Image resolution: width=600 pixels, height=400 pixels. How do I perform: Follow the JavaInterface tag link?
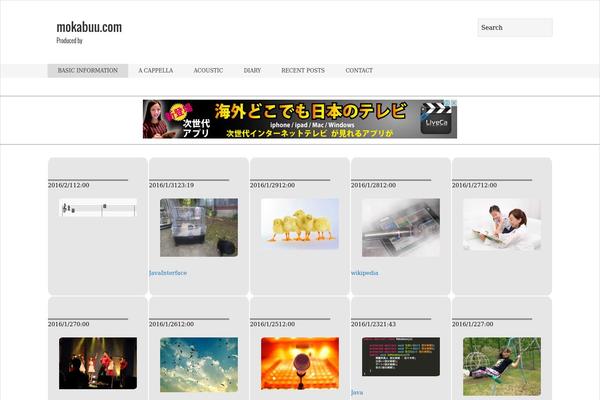168,273
